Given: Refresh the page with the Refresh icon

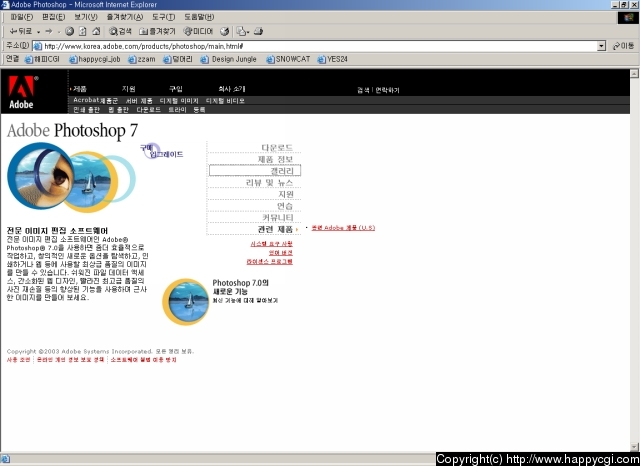Looking at the screenshot, I should 83,31.
